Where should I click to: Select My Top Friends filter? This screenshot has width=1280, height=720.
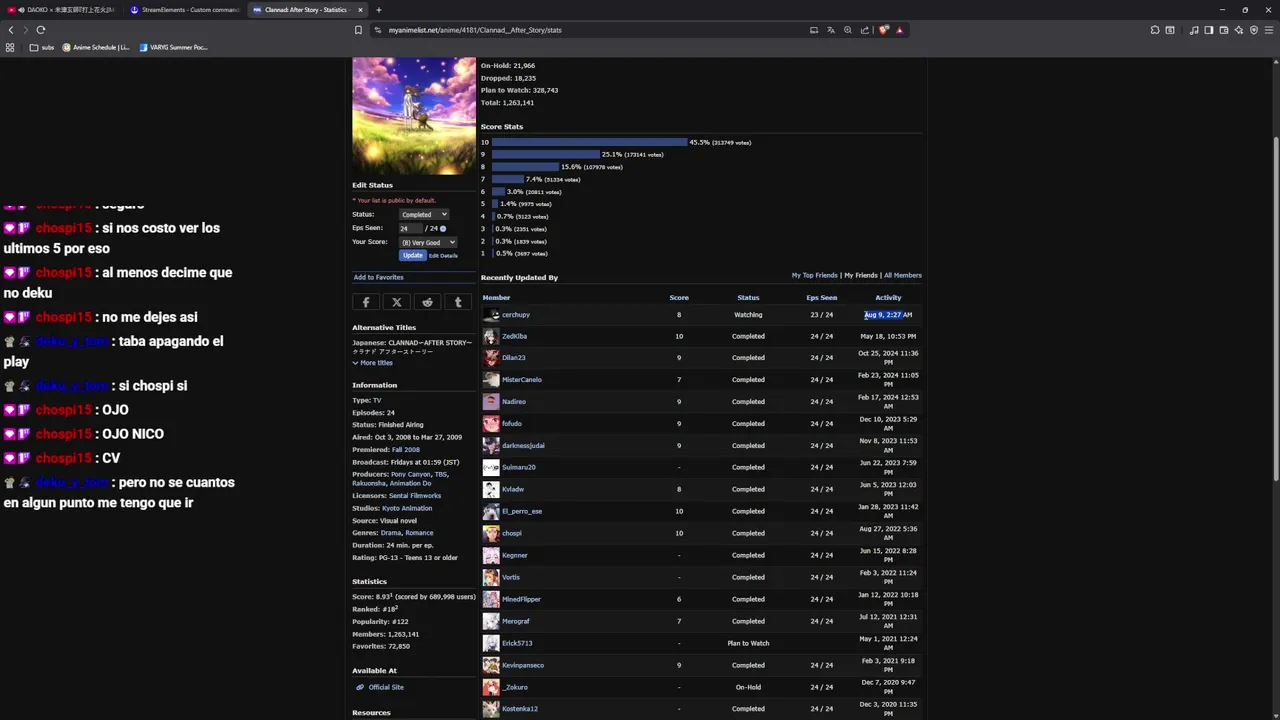click(814, 275)
